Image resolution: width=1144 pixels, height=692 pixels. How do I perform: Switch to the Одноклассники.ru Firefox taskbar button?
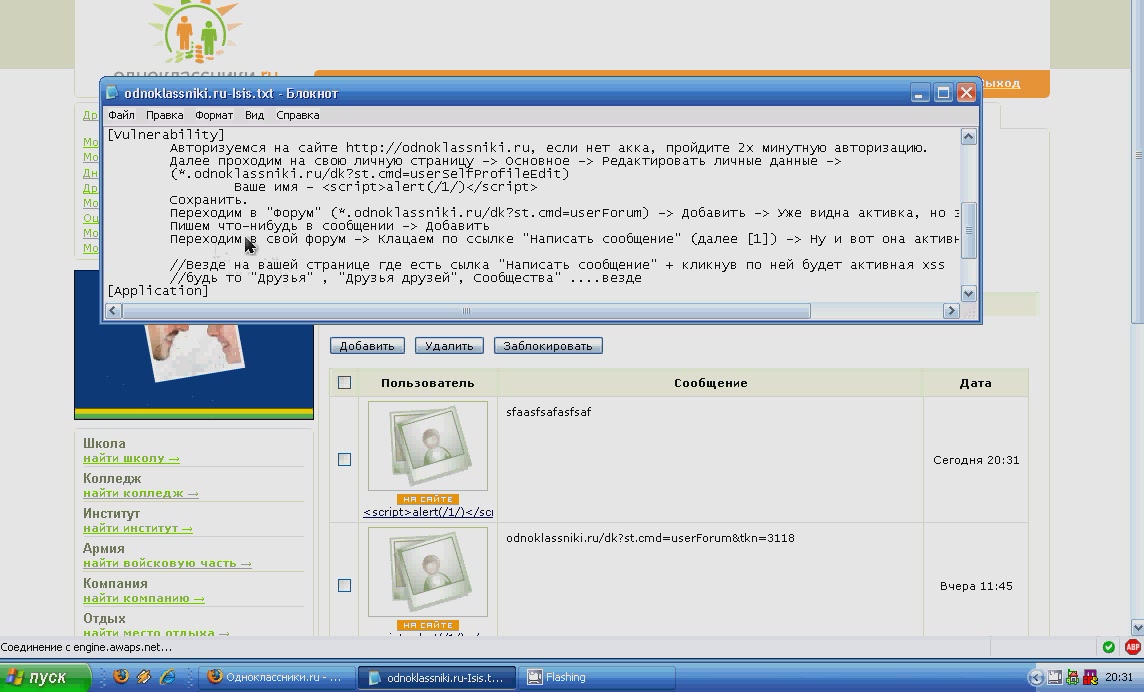click(277, 677)
